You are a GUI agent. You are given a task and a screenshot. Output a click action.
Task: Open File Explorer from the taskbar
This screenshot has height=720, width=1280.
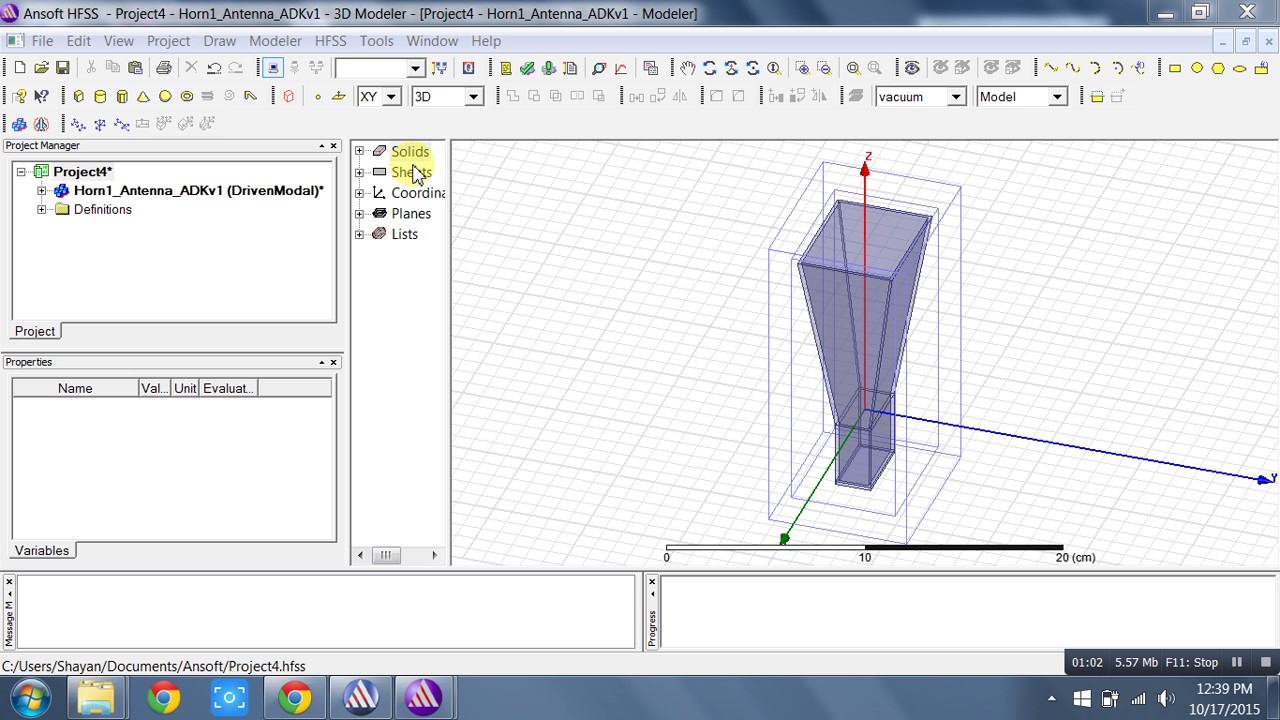[96, 697]
